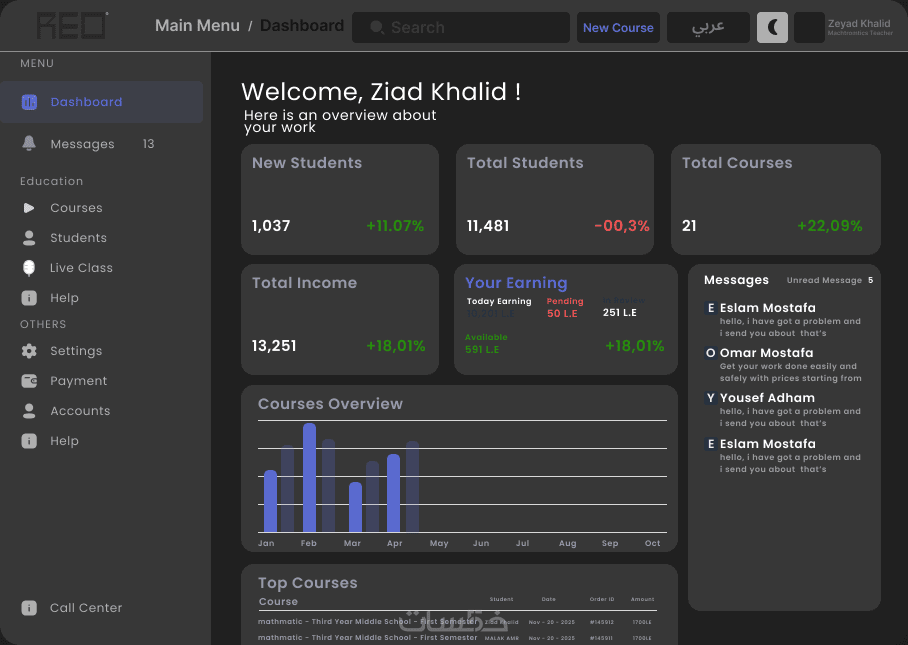Screen dimensions: 908x645
Task: Click the Call Center info icon
Action: coord(29,608)
